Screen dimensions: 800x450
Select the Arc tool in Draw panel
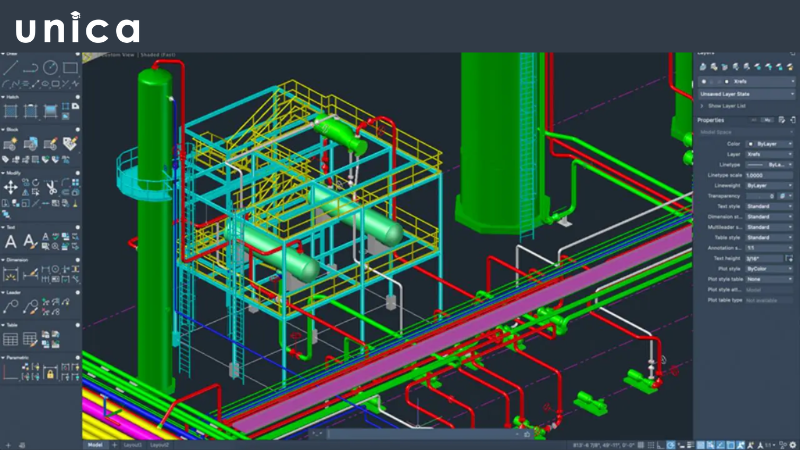(x=6, y=84)
